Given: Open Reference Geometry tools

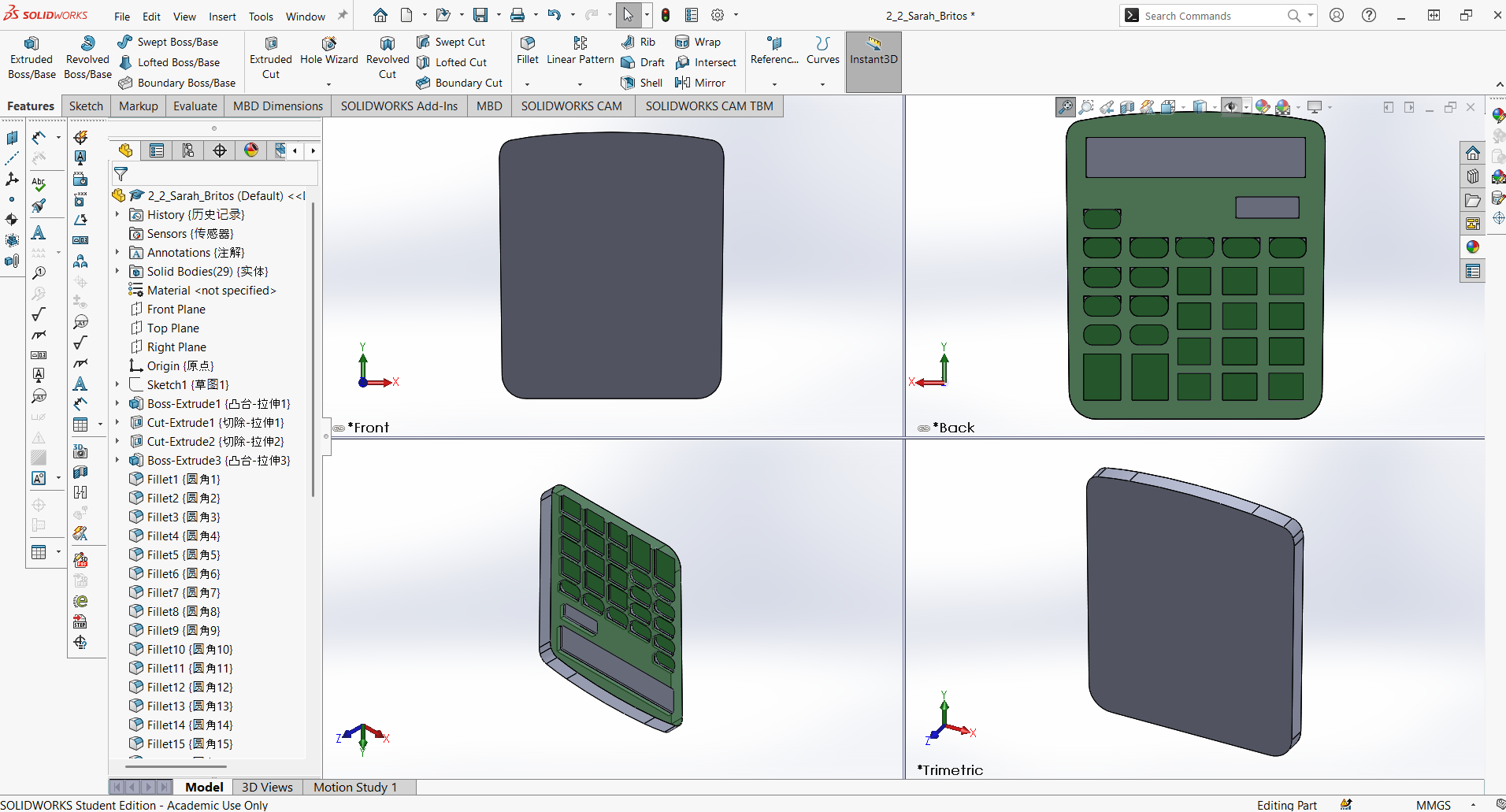Looking at the screenshot, I should click(x=774, y=51).
